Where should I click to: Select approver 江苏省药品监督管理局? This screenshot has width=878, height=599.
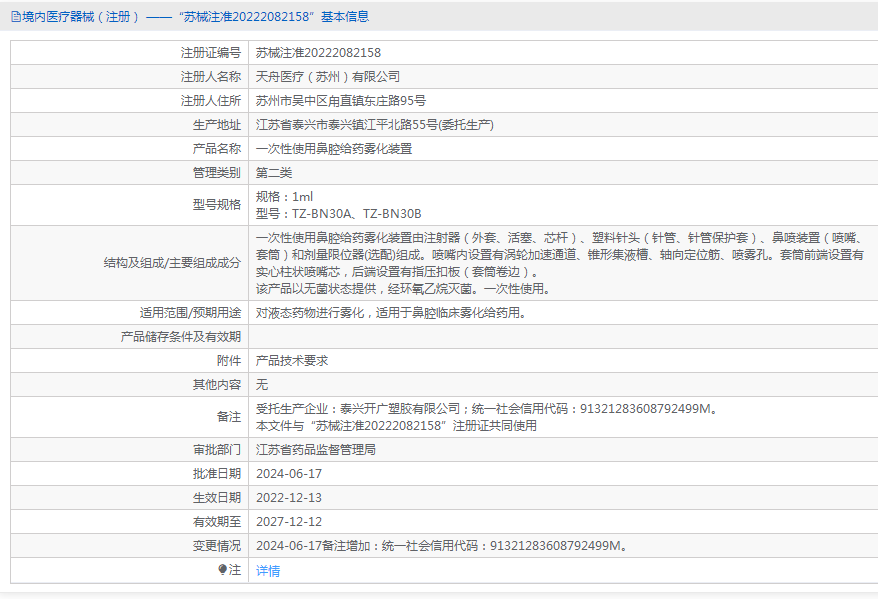coord(316,450)
